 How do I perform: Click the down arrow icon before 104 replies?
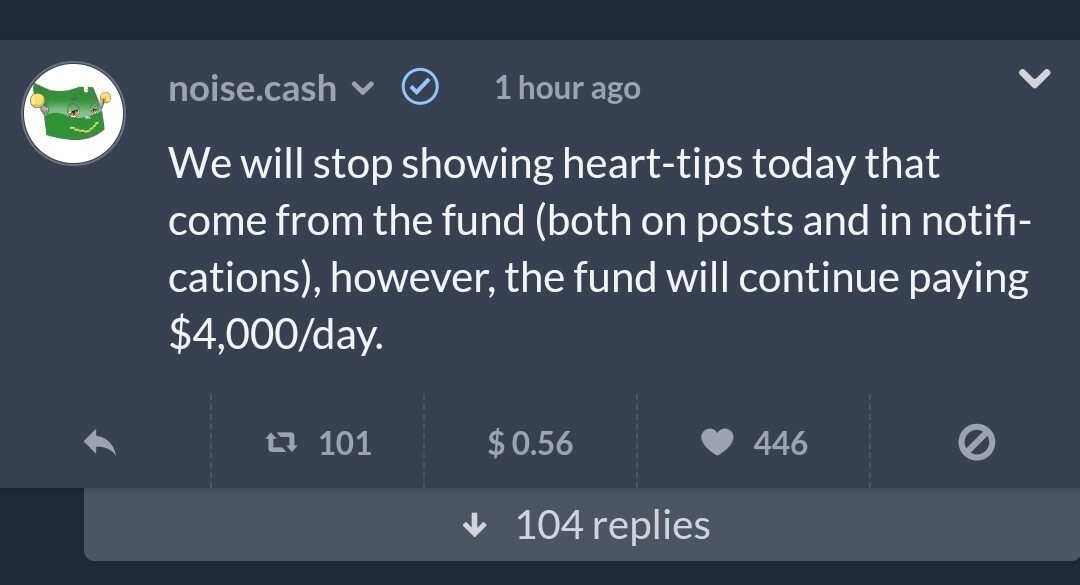click(x=474, y=526)
